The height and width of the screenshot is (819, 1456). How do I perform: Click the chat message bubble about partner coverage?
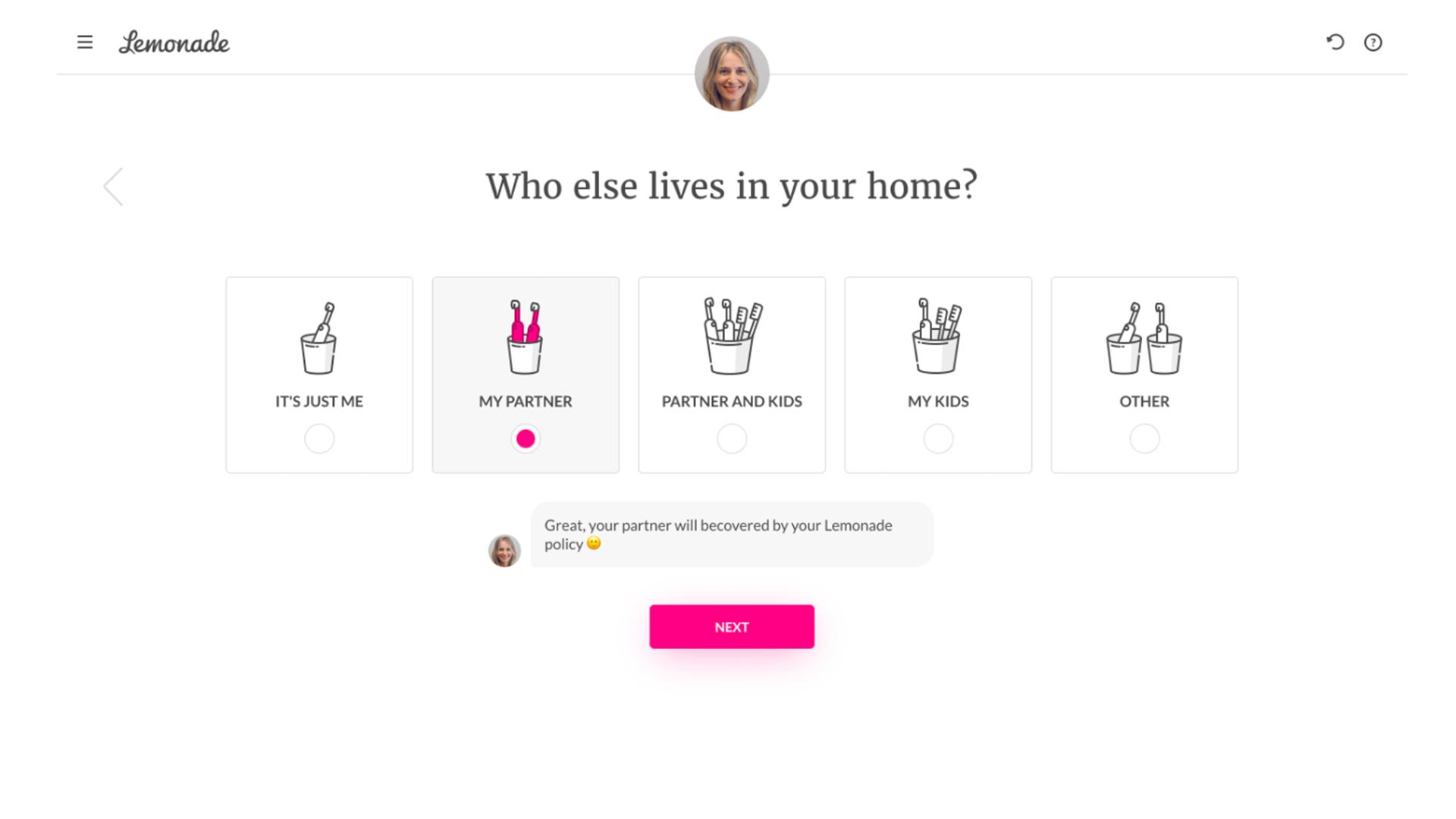point(732,534)
